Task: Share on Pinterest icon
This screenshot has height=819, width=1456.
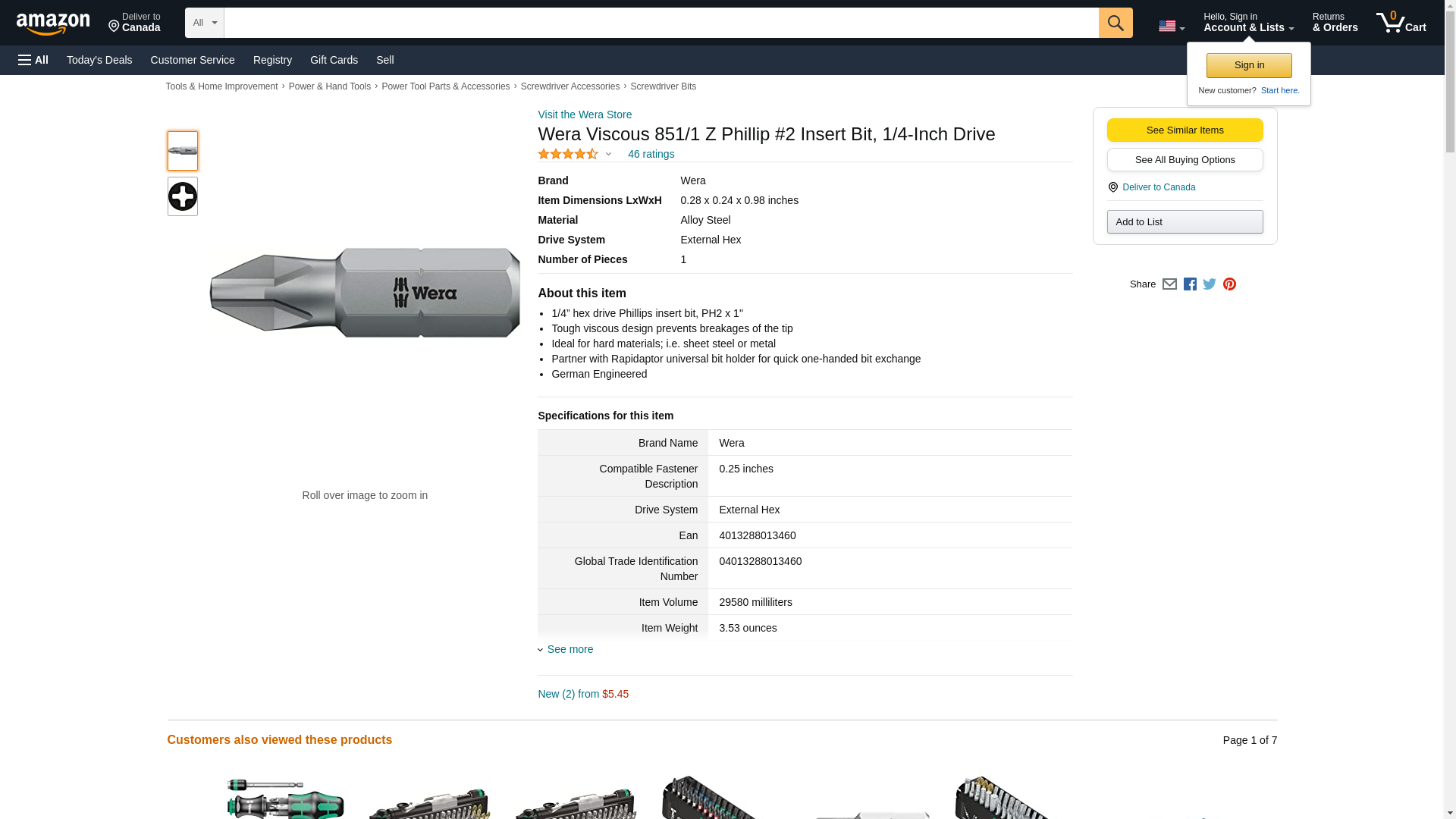Action: [1229, 284]
